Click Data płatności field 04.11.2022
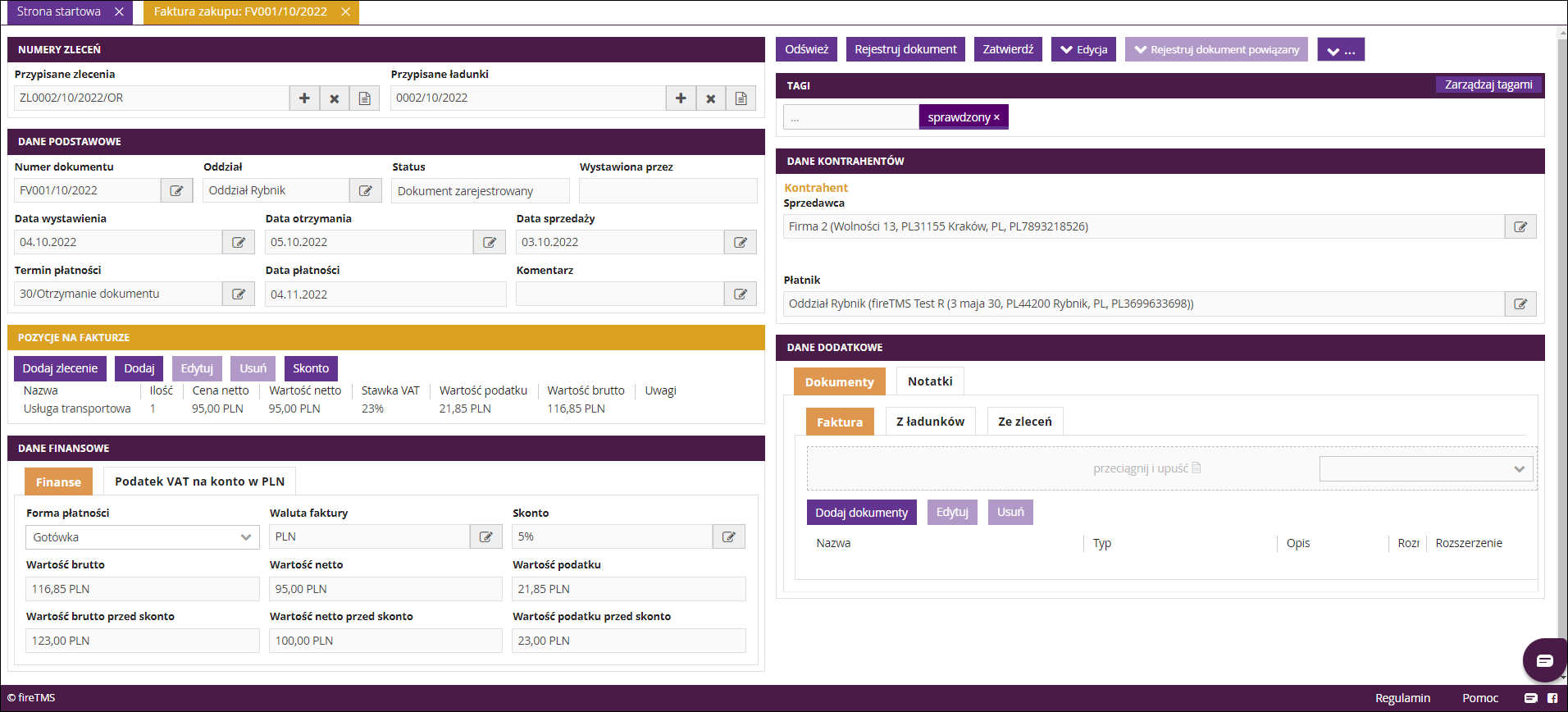Screen dimensions: 1568x712 click(x=385, y=294)
